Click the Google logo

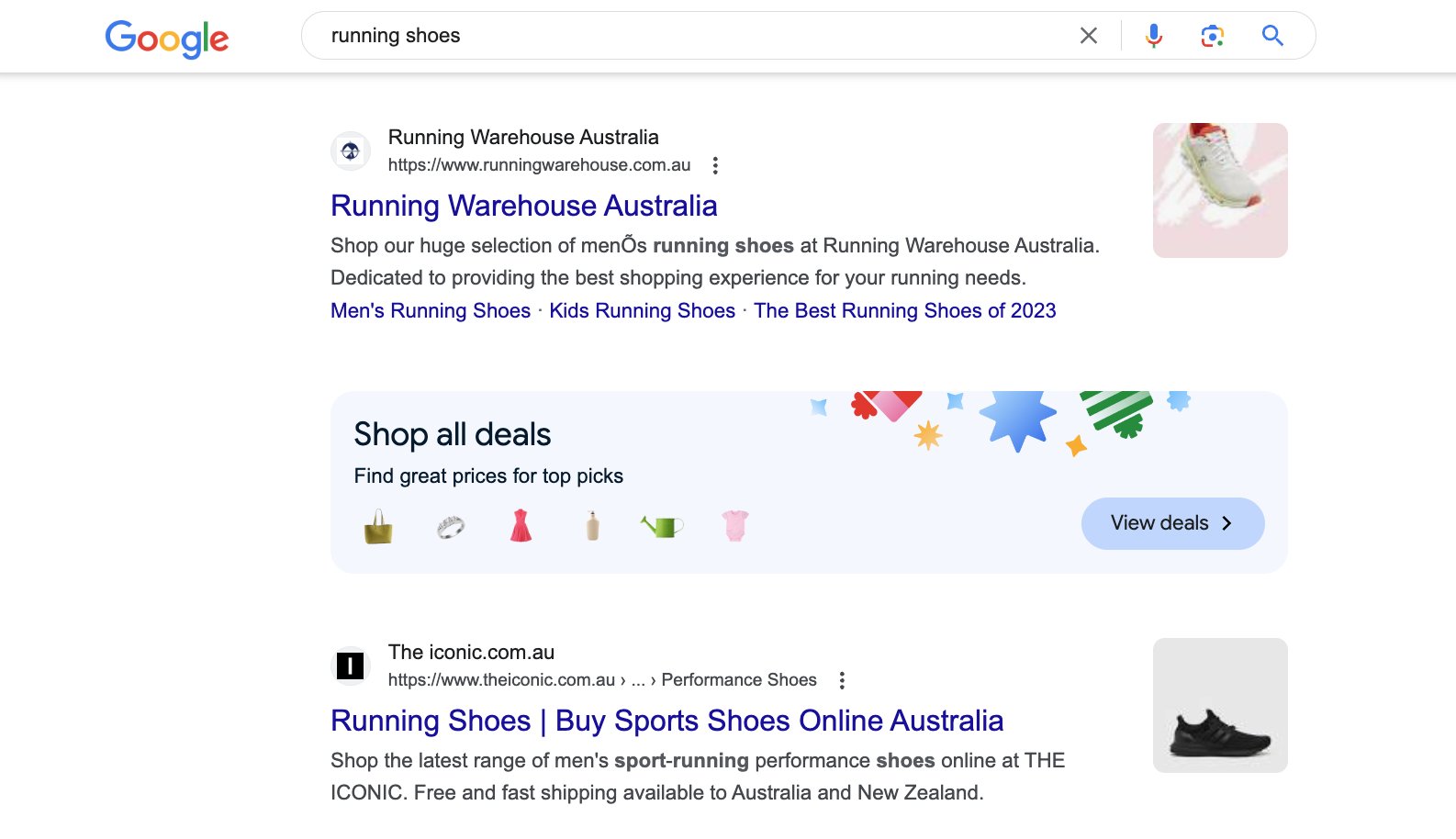point(166,38)
